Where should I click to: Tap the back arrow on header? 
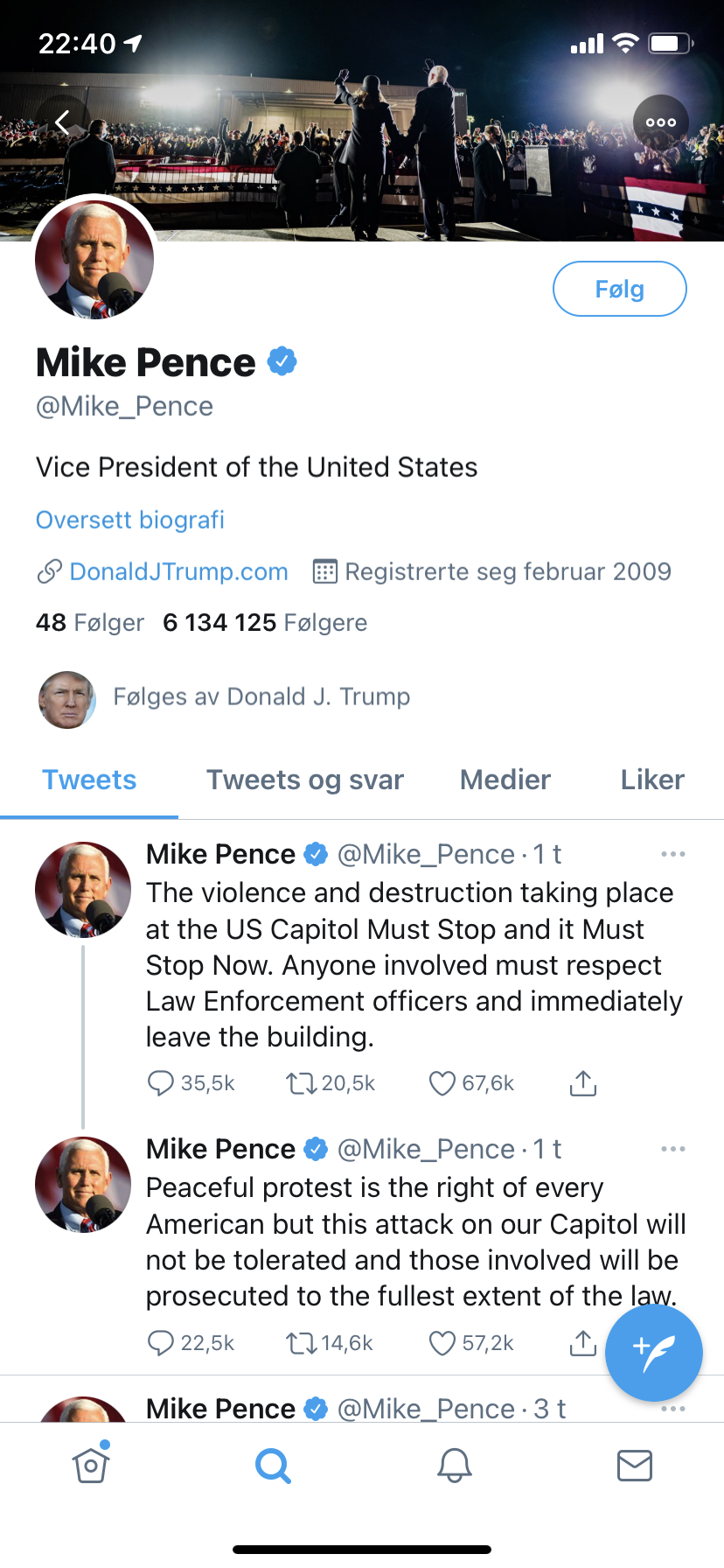pos(63,122)
